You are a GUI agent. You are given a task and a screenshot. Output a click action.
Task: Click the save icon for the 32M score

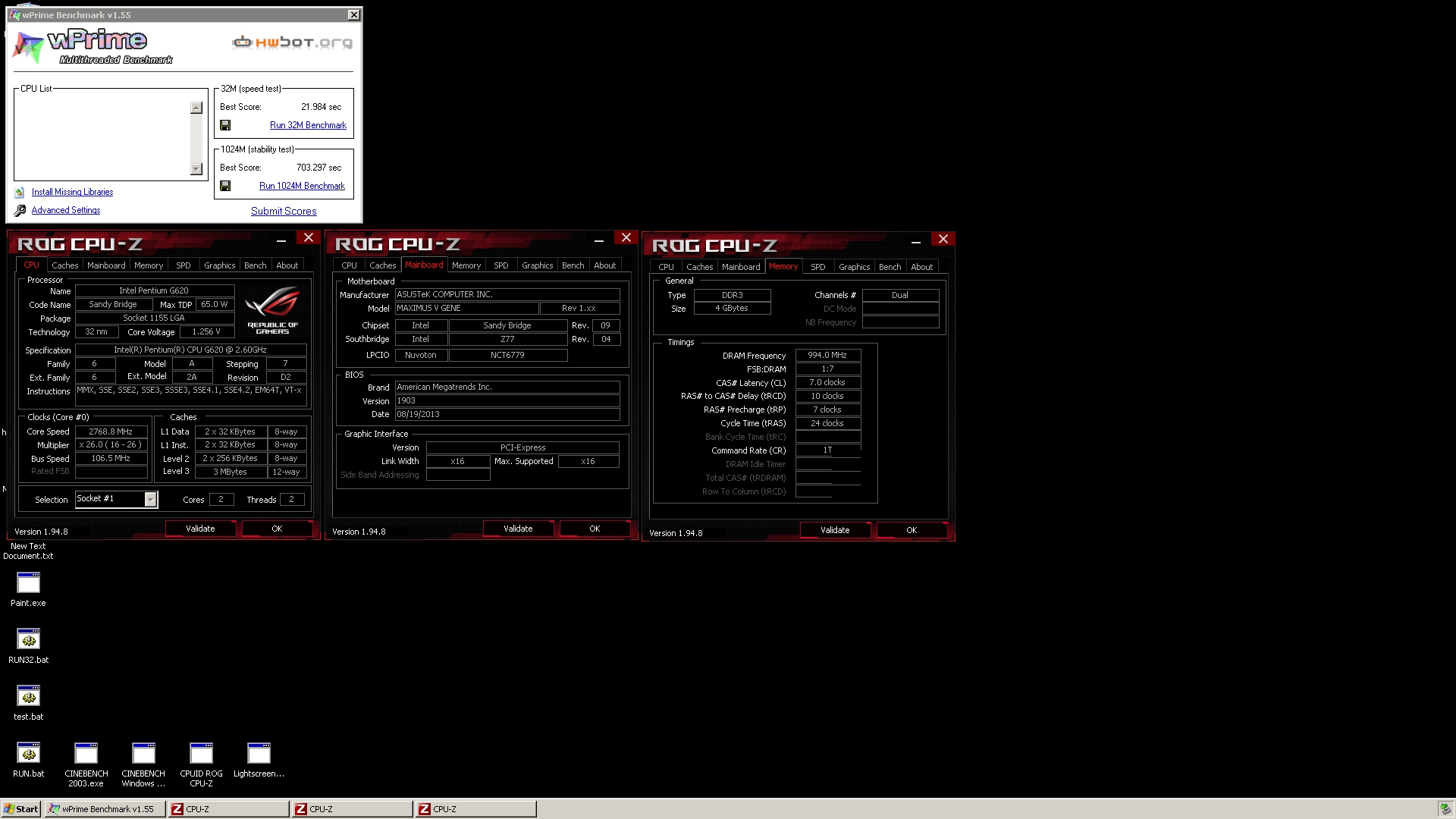[225, 125]
